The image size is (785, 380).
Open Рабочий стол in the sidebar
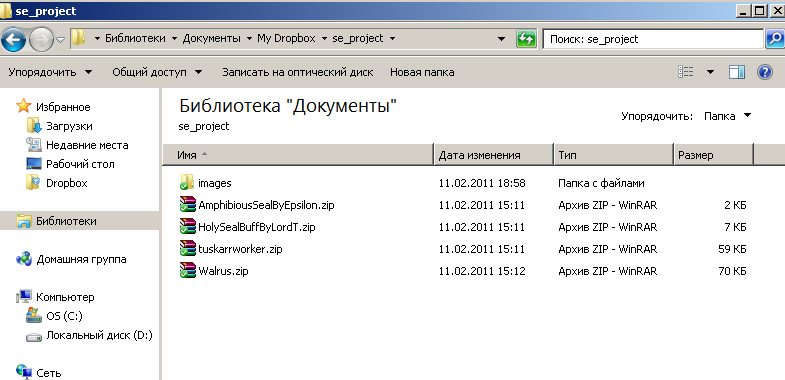pos(80,164)
